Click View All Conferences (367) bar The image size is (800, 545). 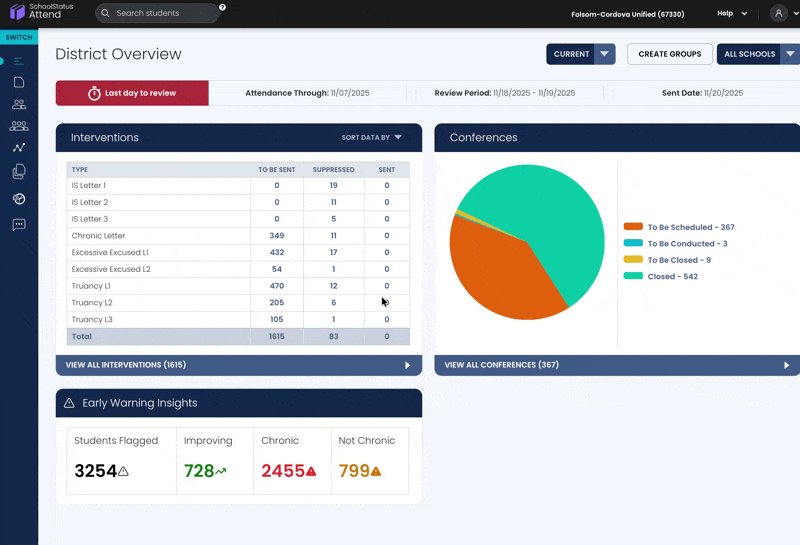click(617, 365)
